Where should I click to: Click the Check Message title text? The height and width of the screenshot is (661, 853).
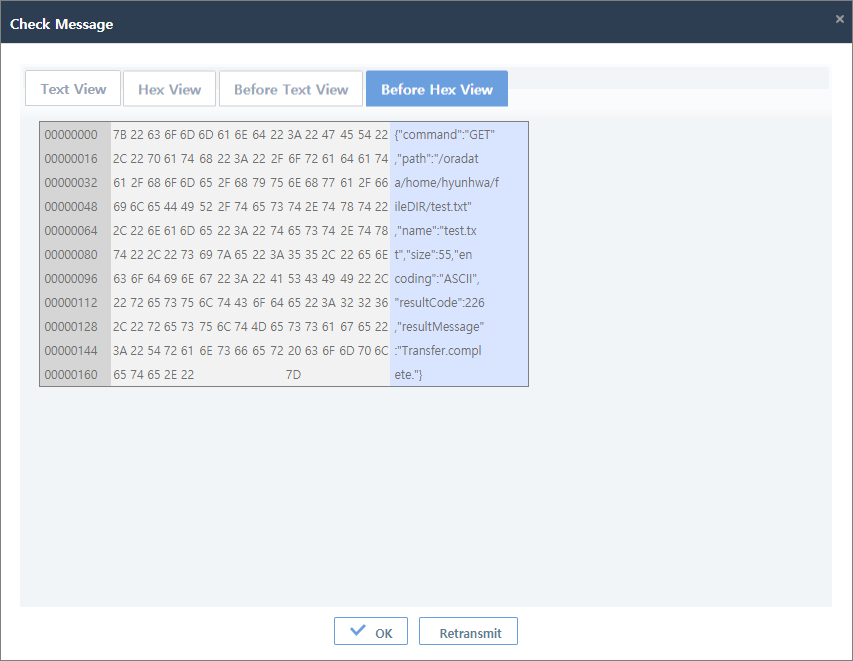pos(61,24)
